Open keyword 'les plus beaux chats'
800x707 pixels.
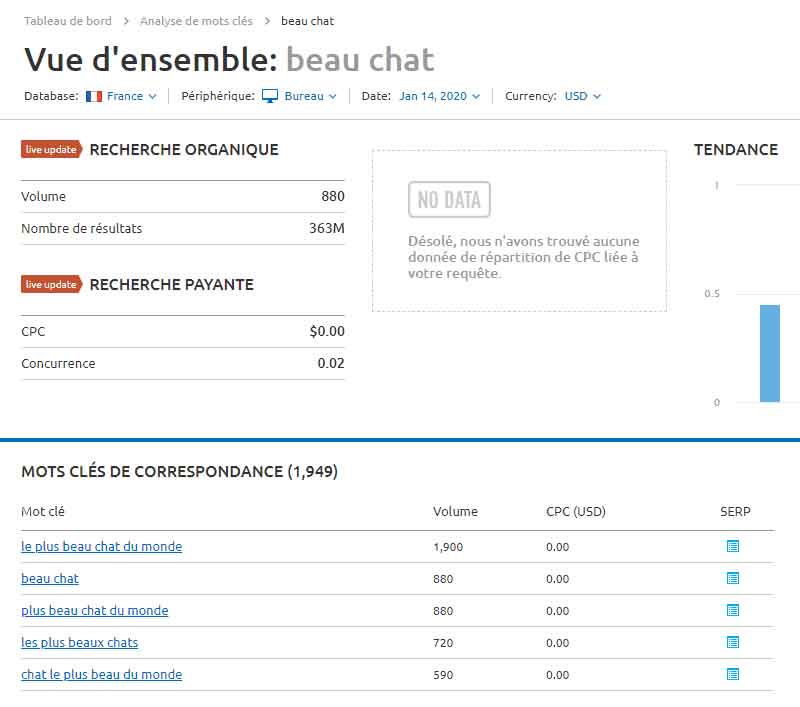tap(80, 642)
